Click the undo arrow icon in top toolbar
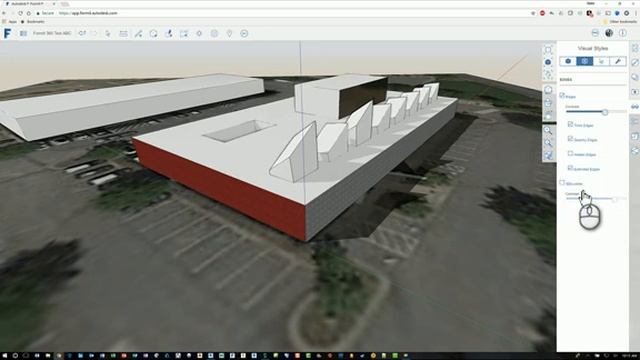This screenshot has width=640, height=360. pos(82,33)
